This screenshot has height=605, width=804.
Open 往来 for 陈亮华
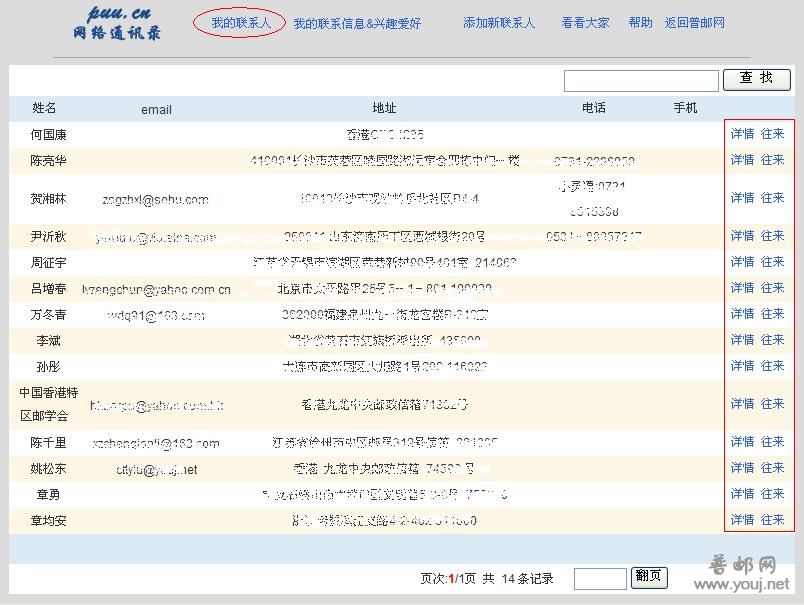coord(772,160)
